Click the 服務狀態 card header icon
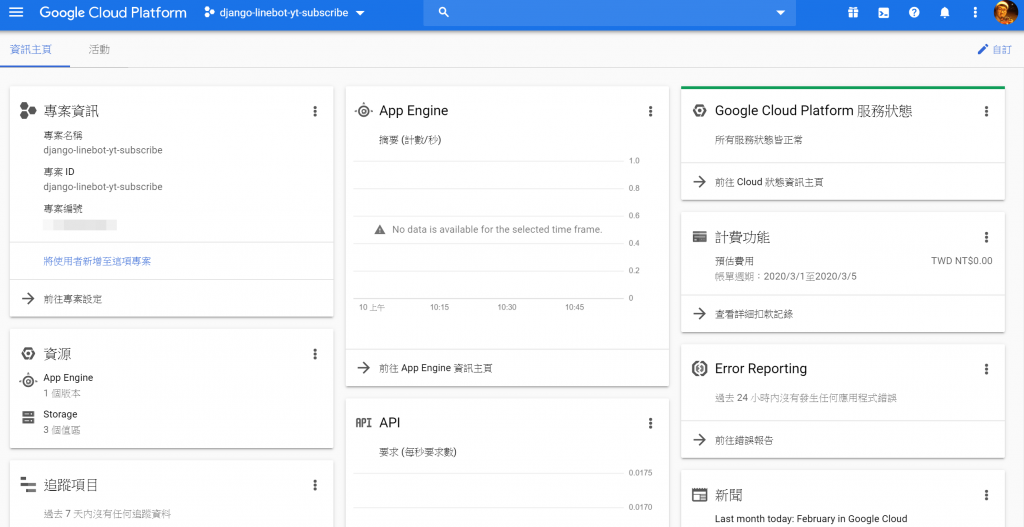Image resolution: width=1024 pixels, height=527 pixels. click(x=699, y=111)
